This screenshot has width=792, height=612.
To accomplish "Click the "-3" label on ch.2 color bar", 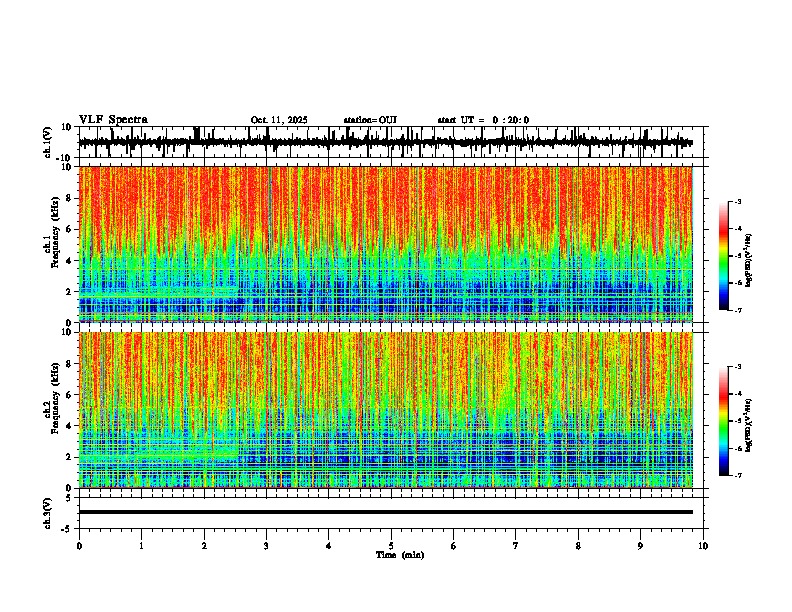I will 738,367.
